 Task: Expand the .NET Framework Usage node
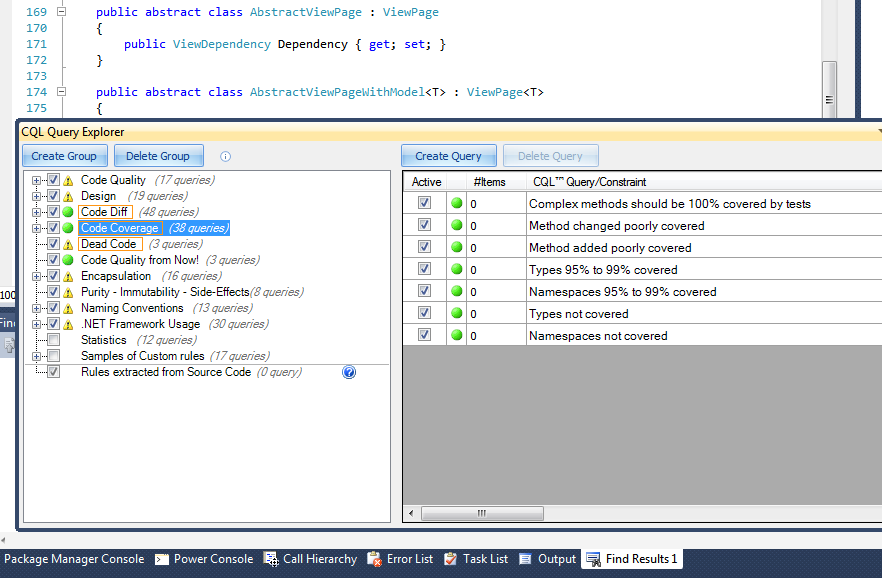(x=37, y=324)
